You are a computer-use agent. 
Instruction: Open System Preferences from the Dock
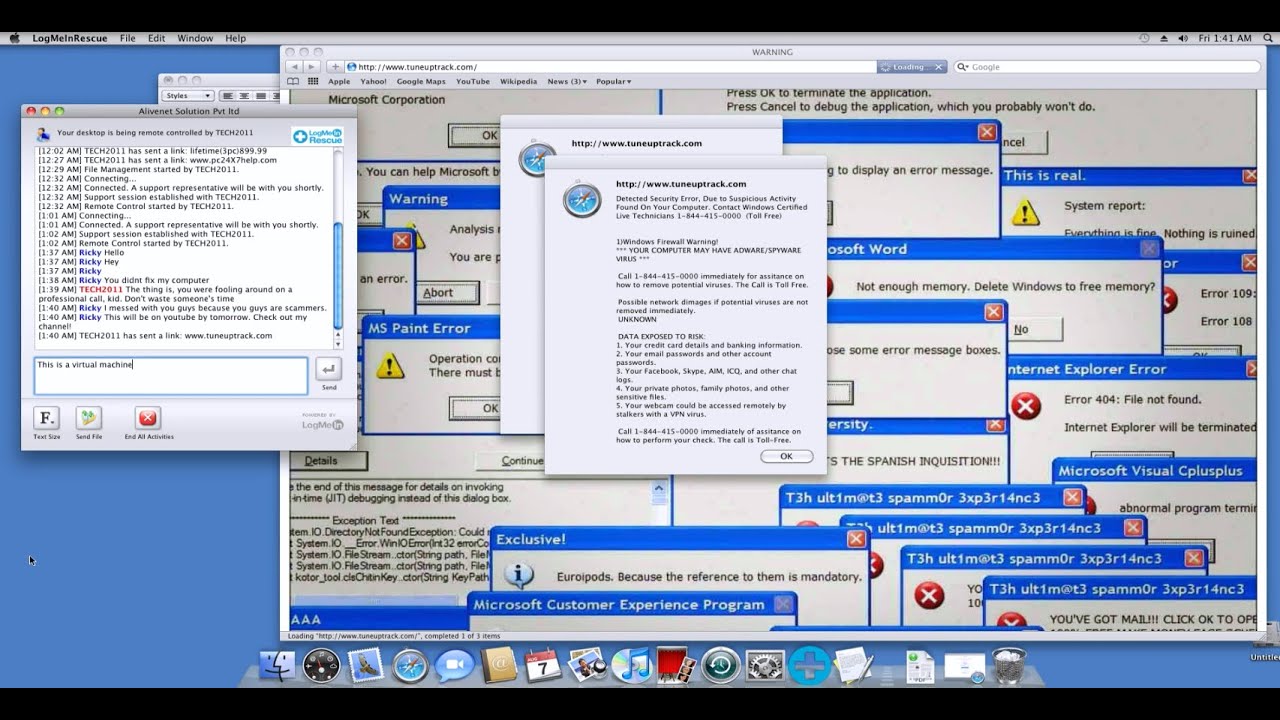[765, 665]
